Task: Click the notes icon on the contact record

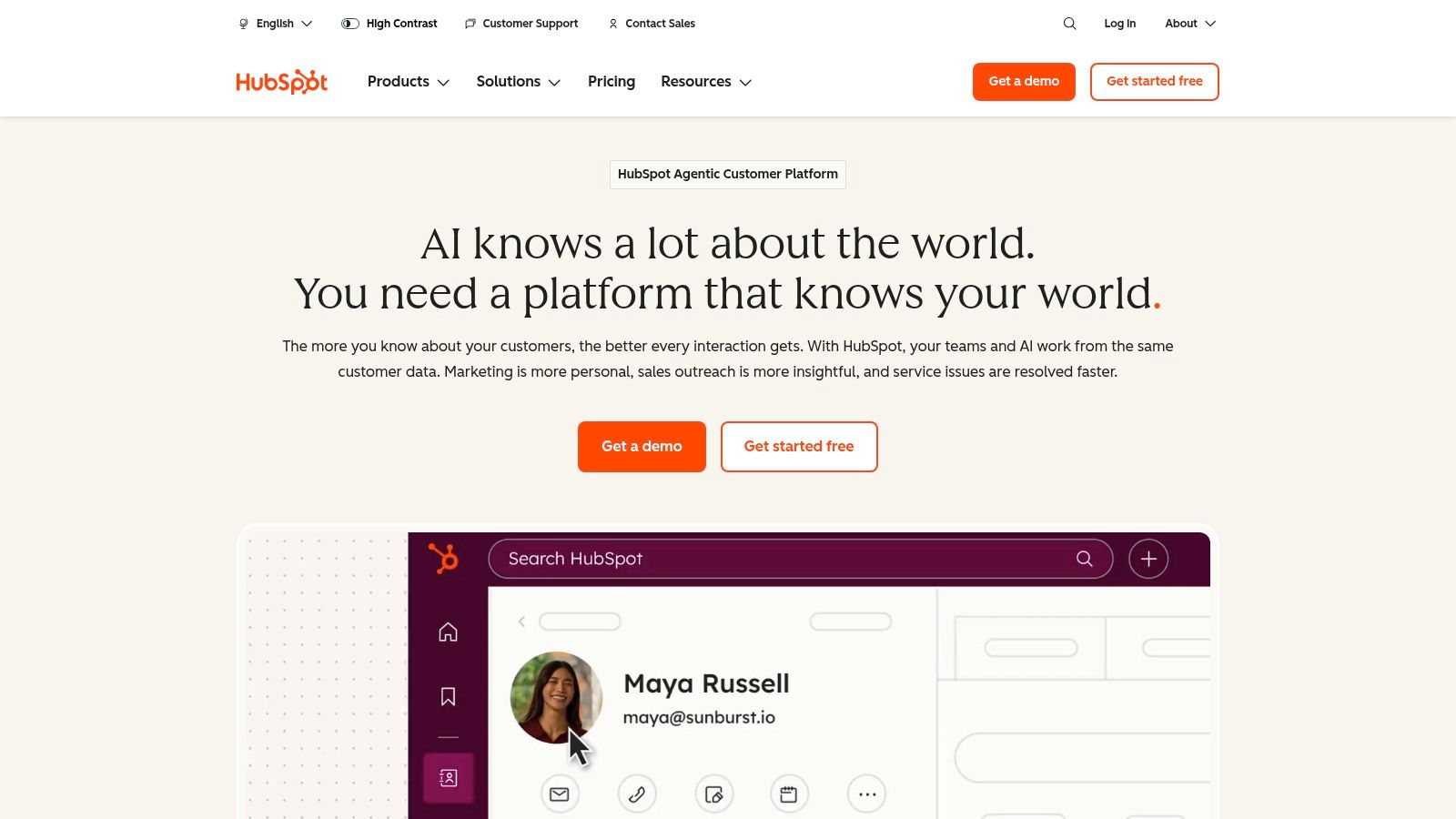Action: 713,793
